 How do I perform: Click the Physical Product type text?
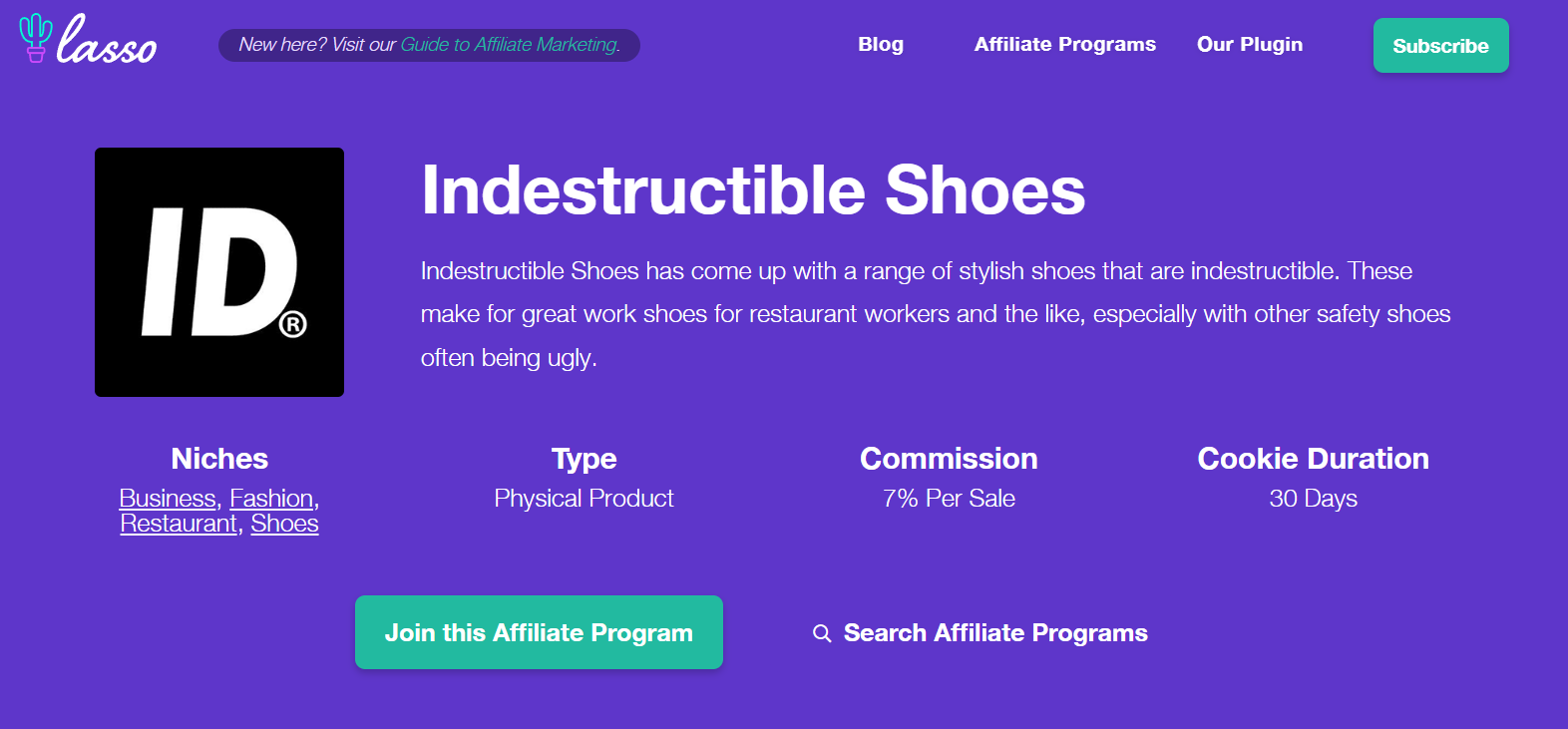[x=584, y=499]
